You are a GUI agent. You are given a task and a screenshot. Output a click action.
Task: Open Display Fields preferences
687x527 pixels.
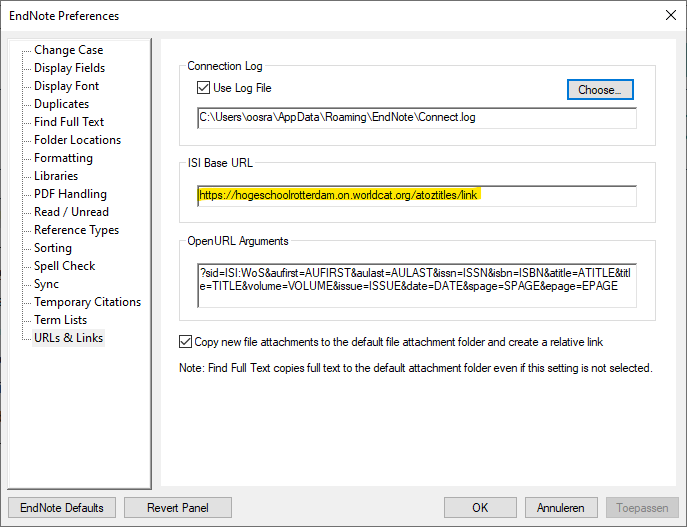pos(69,68)
